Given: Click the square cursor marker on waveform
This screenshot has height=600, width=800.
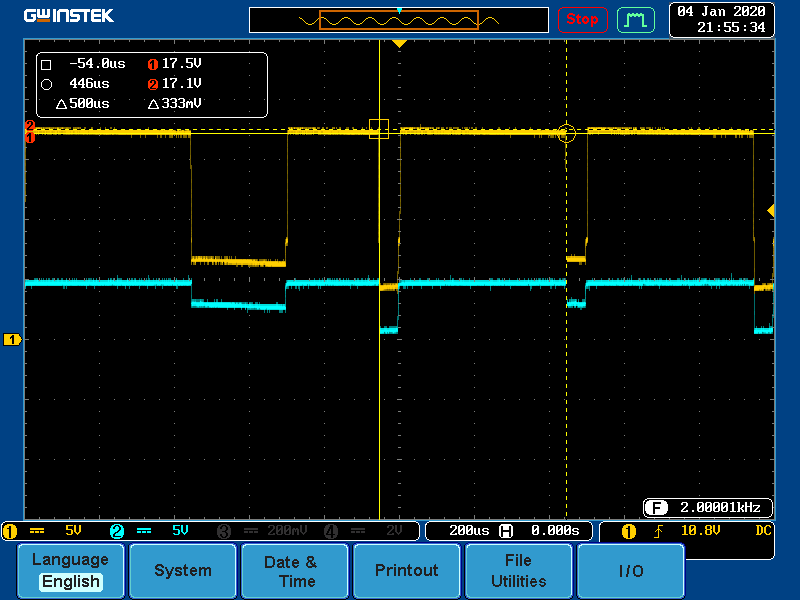Looking at the screenshot, I should coord(379,129).
